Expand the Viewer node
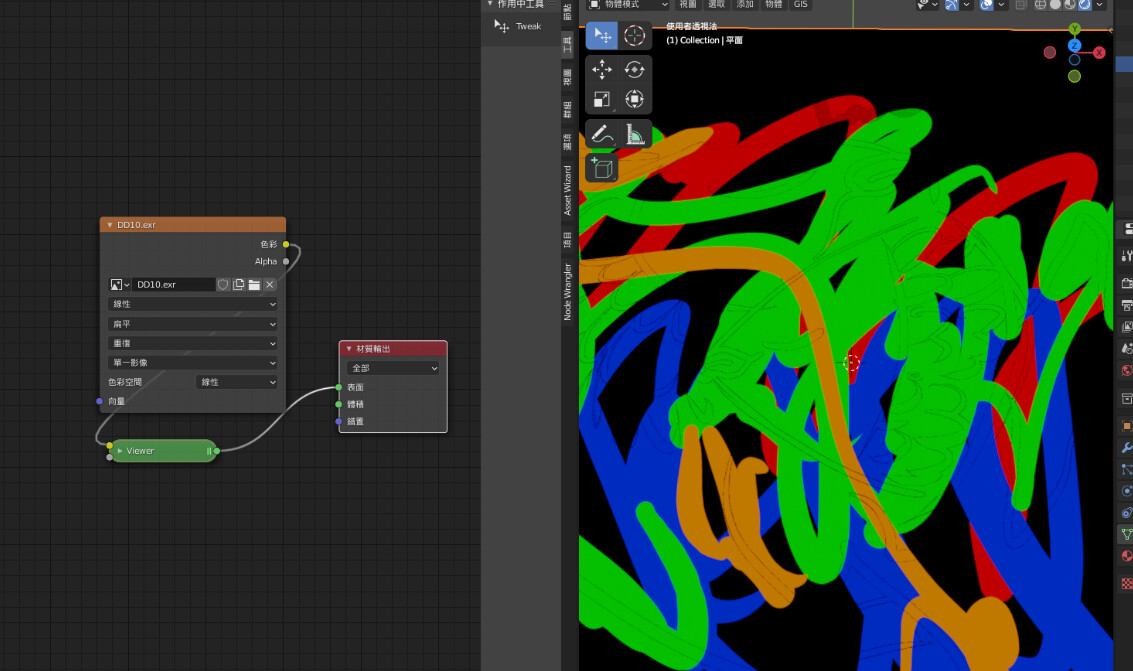 120,451
